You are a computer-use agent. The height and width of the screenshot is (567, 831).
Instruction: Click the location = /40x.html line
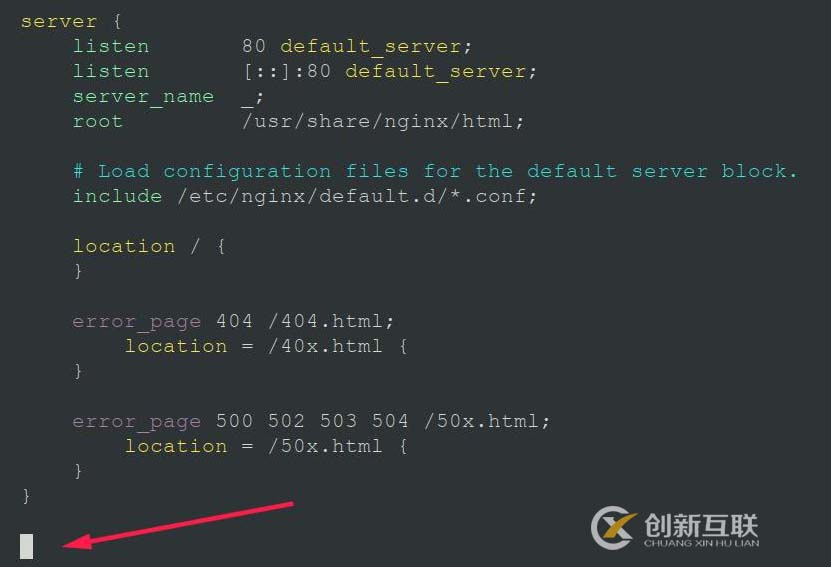[x=266, y=347]
